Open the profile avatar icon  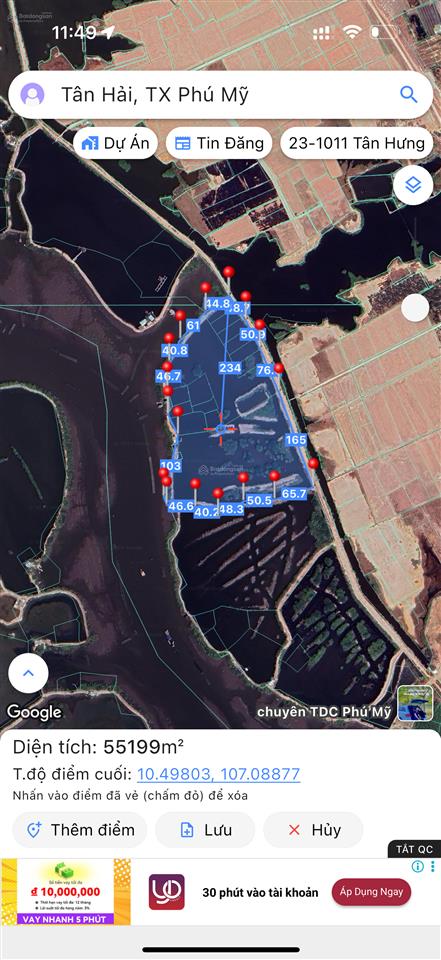[32, 95]
